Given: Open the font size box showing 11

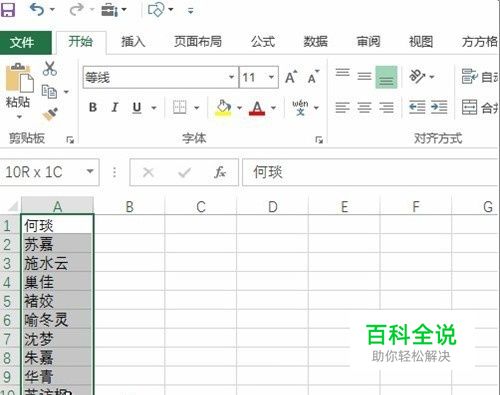Looking at the screenshot, I should pos(259,77).
